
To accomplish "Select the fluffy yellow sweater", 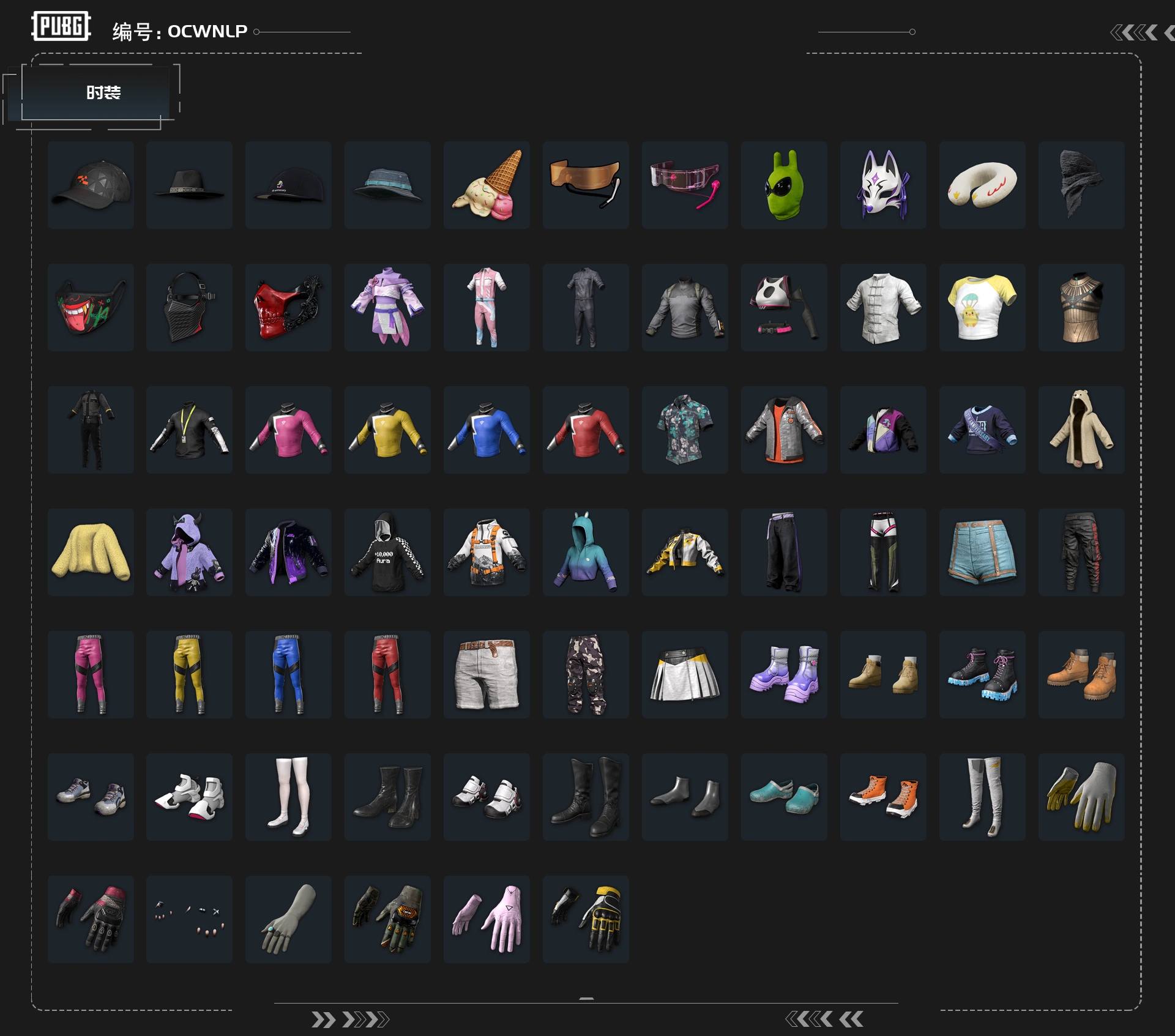I will pos(91,552).
